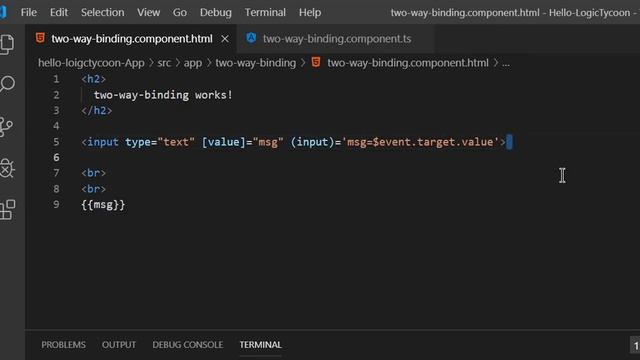Switch to the OUTPUT panel tab
640x360 pixels.
[119, 345]
